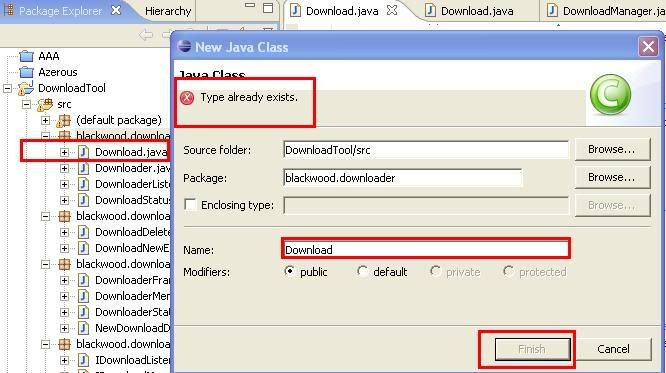Expand the DownloadStatus tree node
The image size is (666, 373).
(65, 200)
